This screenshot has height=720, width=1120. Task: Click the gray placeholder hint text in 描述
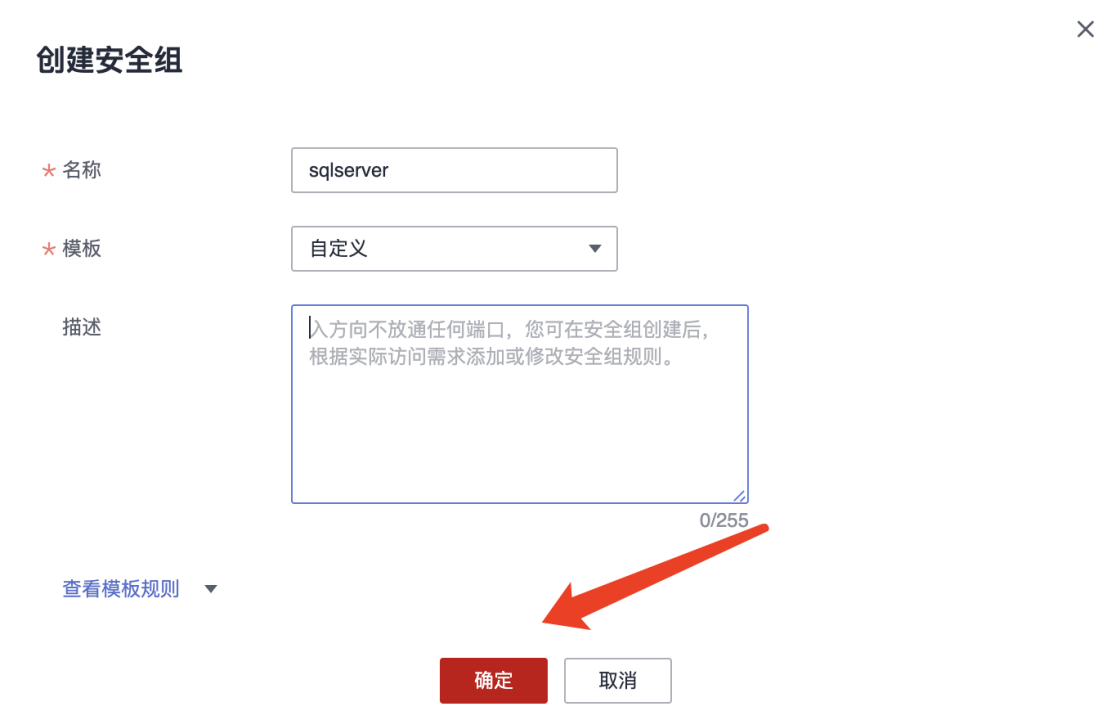click(509, 343)
